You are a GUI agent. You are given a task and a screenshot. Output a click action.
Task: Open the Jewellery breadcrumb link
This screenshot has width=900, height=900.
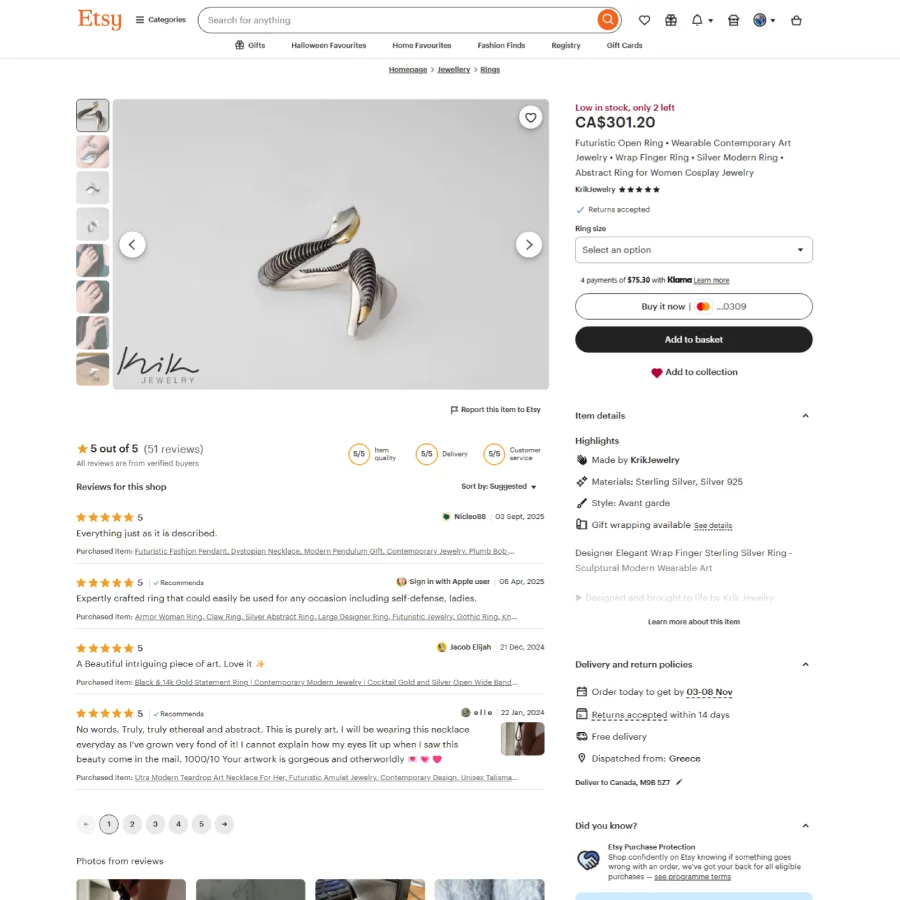pos(453,69)
